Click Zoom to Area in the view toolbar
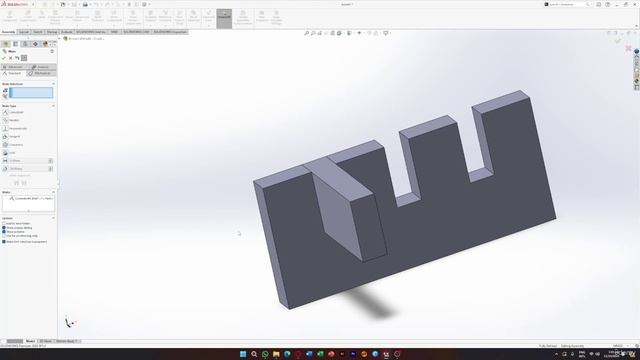Image resolution: width=640 pixels, height=360 pixels. pyautogui.click(x=313, y=33)
